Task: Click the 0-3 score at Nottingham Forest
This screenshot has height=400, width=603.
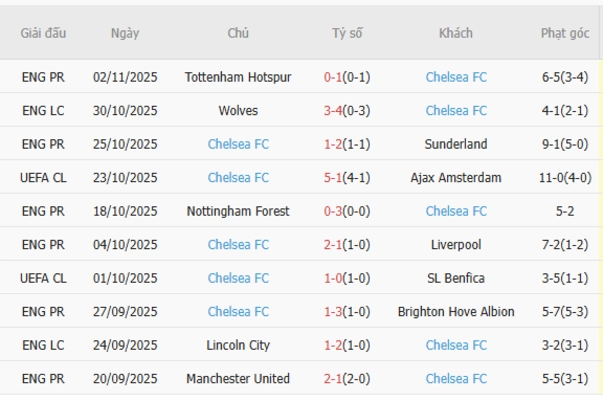Action: pyautogui.click(x=334, y=211)
